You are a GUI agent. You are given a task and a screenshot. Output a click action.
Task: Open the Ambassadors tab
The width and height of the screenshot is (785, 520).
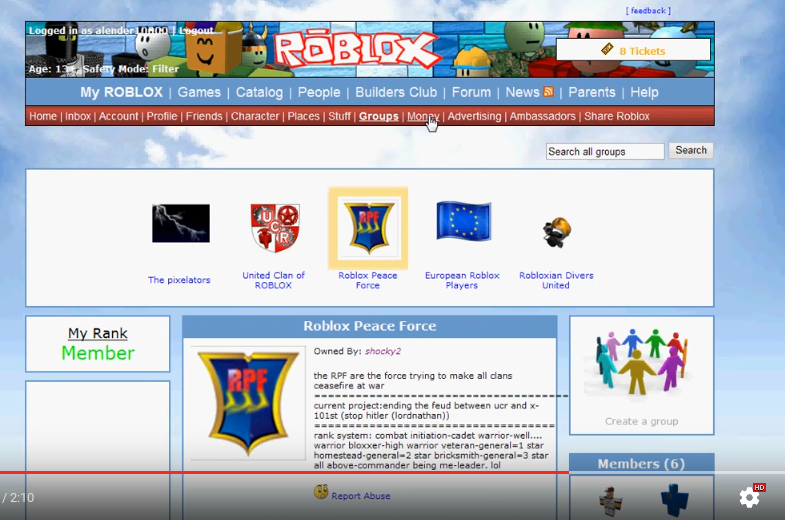pyautogui.click(x=543, y=116)
